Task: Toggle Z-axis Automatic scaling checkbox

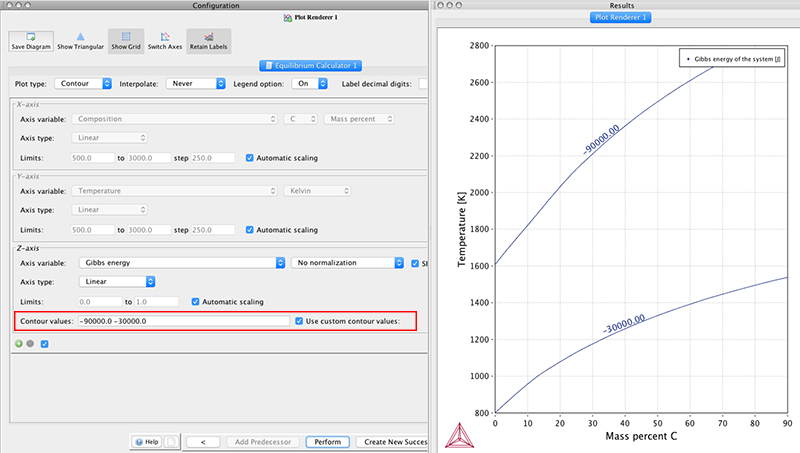Action: (x=195, y=301)
